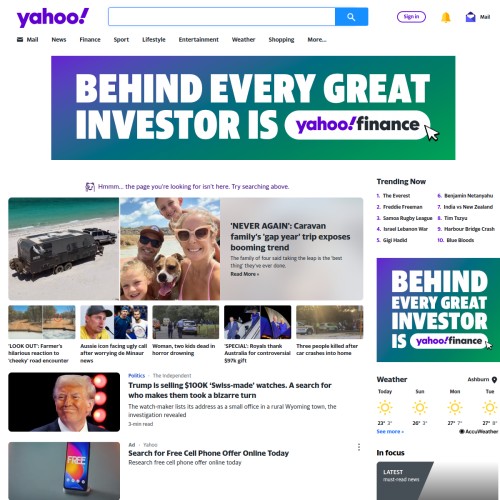Go to the Entertainment section
Viewport: 500px width, 500px height.
click(x=199, y=40)
